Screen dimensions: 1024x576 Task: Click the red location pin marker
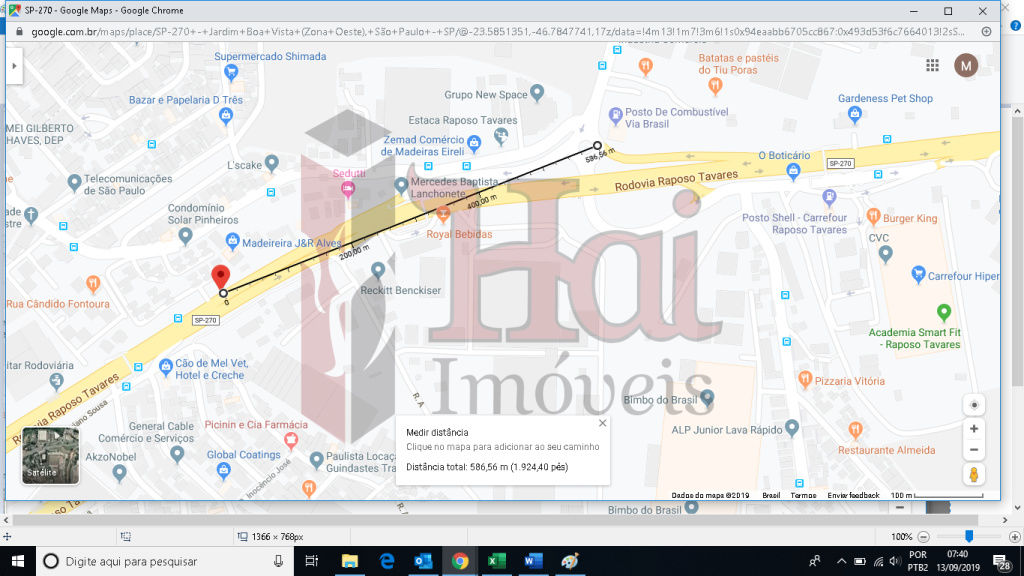(221, 277)
